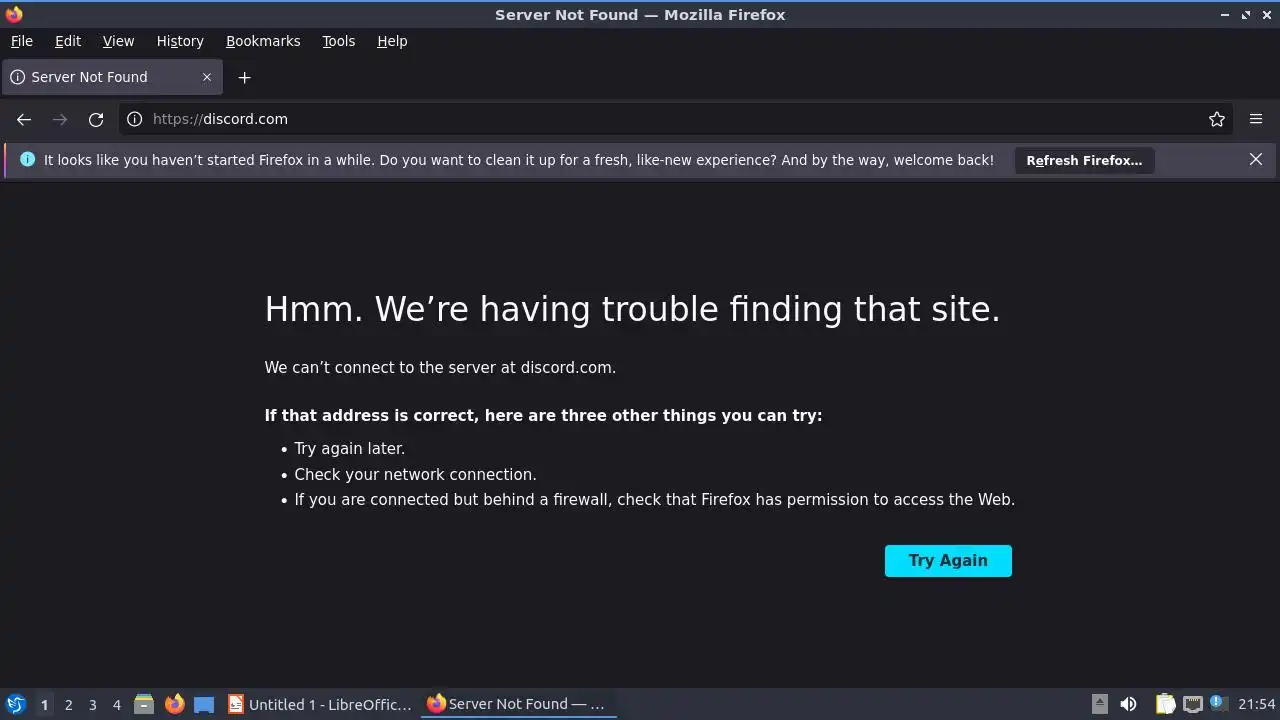
Task: Close the Server Not Found tab
Action: click(207, 77)
